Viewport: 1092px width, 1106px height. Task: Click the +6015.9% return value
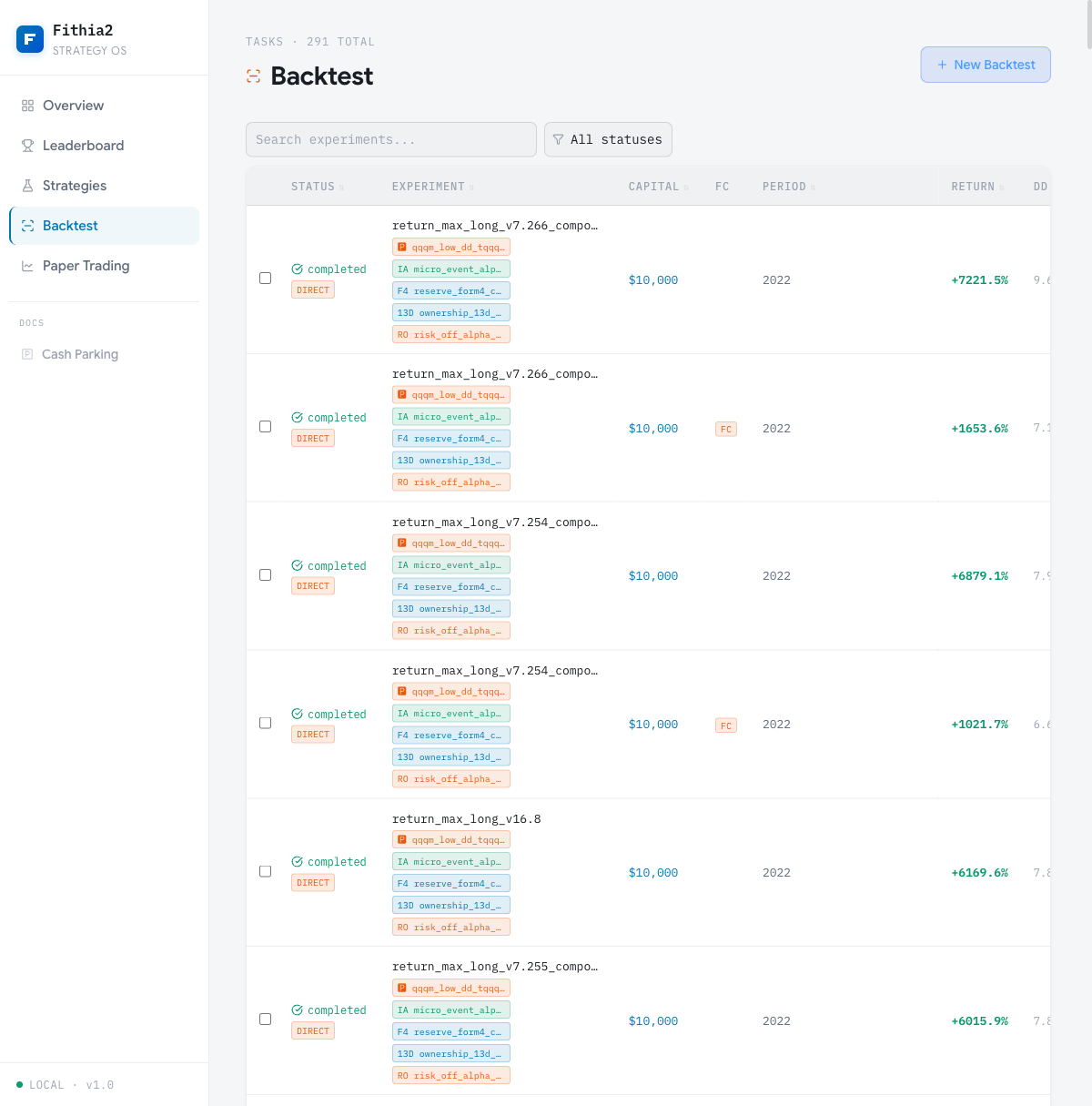tap(980, 1021)
